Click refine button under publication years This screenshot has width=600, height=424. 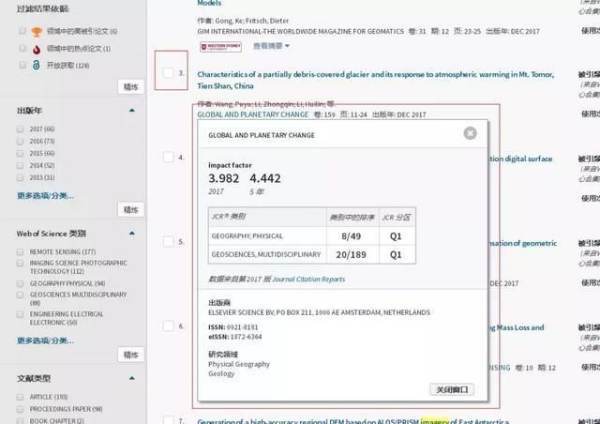click(x=131, y=210)
